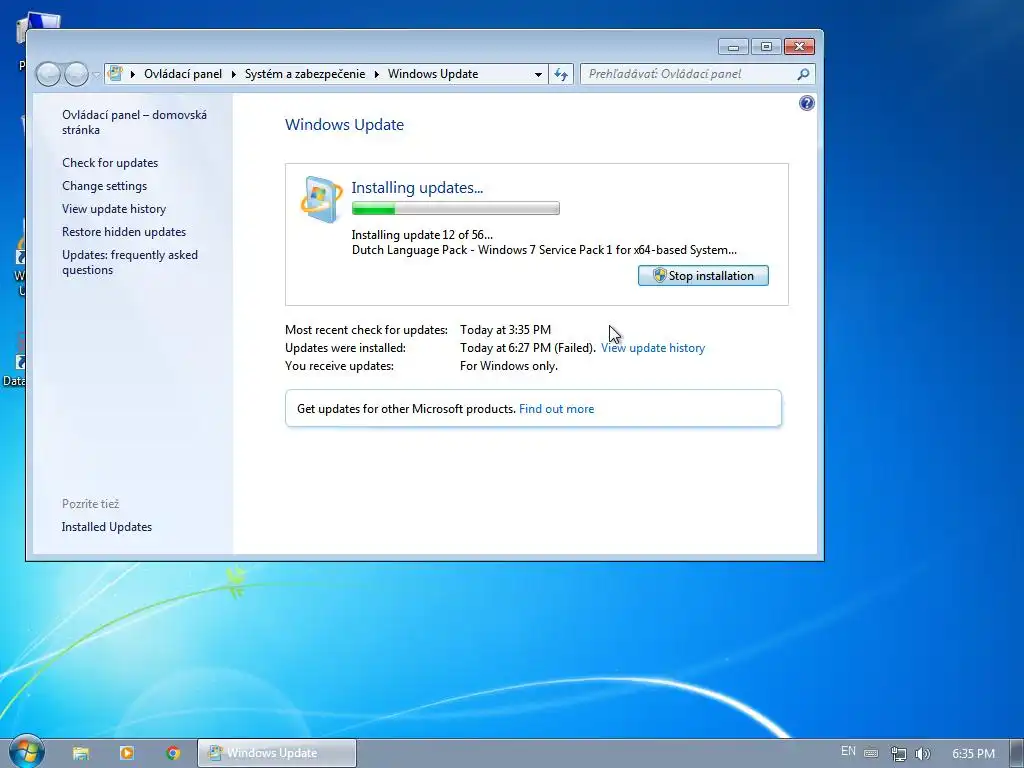Click the volume speaker tray icon
Image resolution: width=1024 pixels, height=768 pixels.
[x=922, y=754]
